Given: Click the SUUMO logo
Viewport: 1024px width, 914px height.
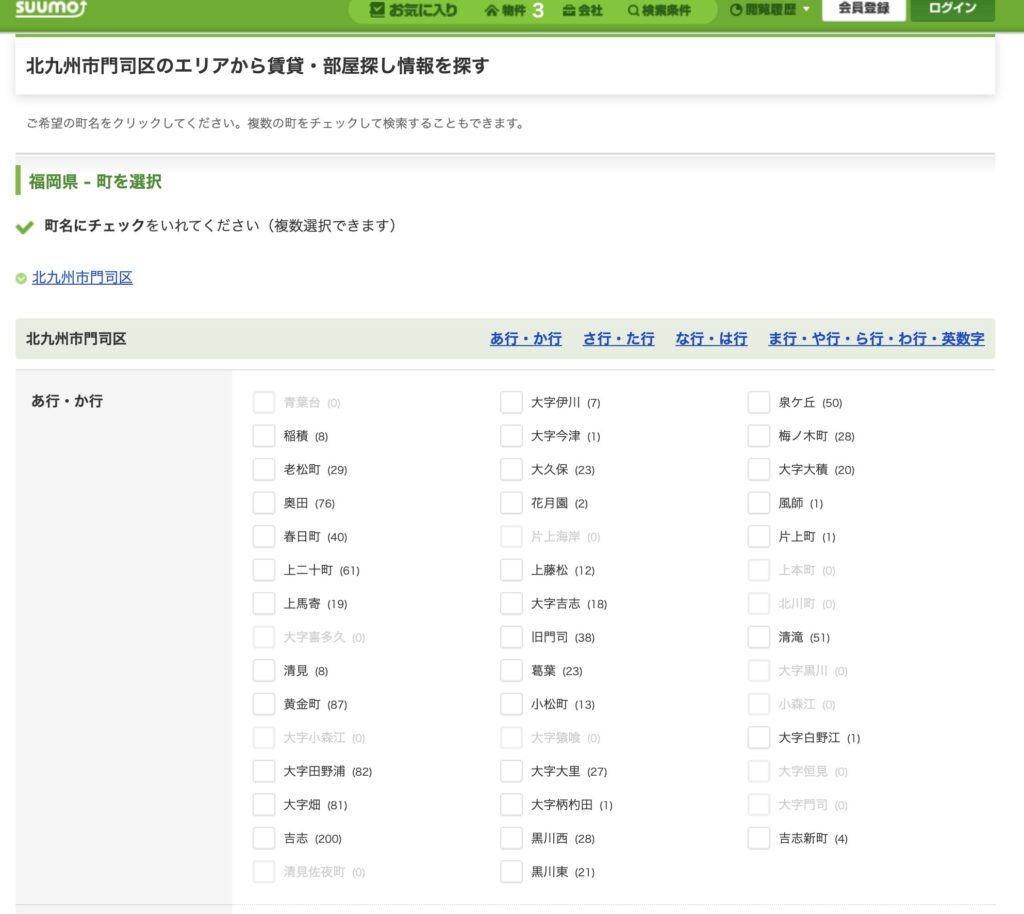Looking at the screenshot, I should coord(48,10).
